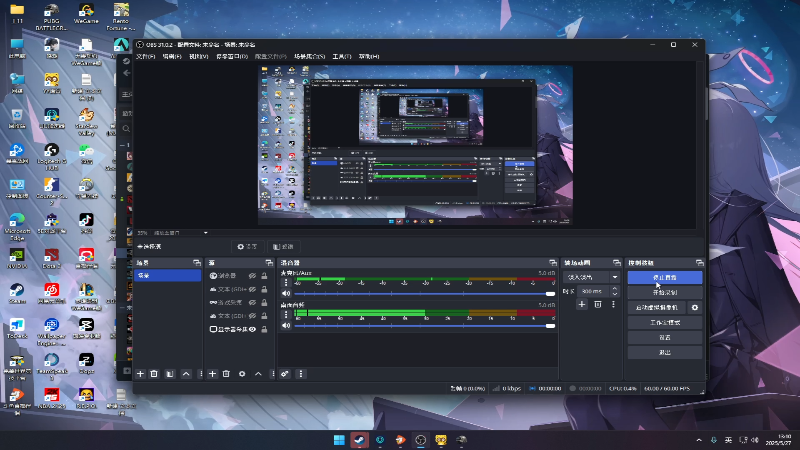Toggle lock on the browser source
Screen dimensions: 800x450
click(x=264, y=276)
